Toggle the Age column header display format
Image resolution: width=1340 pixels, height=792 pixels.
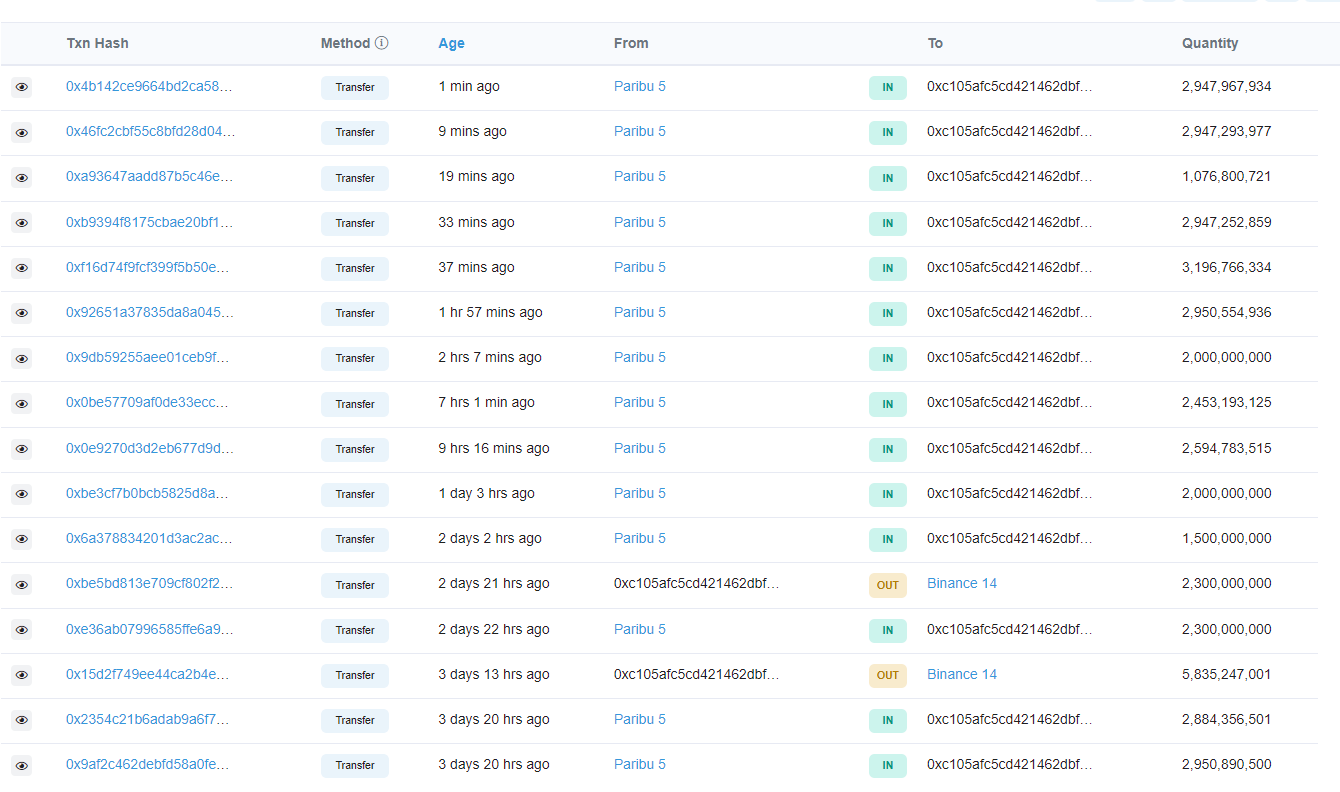(451, 43)
